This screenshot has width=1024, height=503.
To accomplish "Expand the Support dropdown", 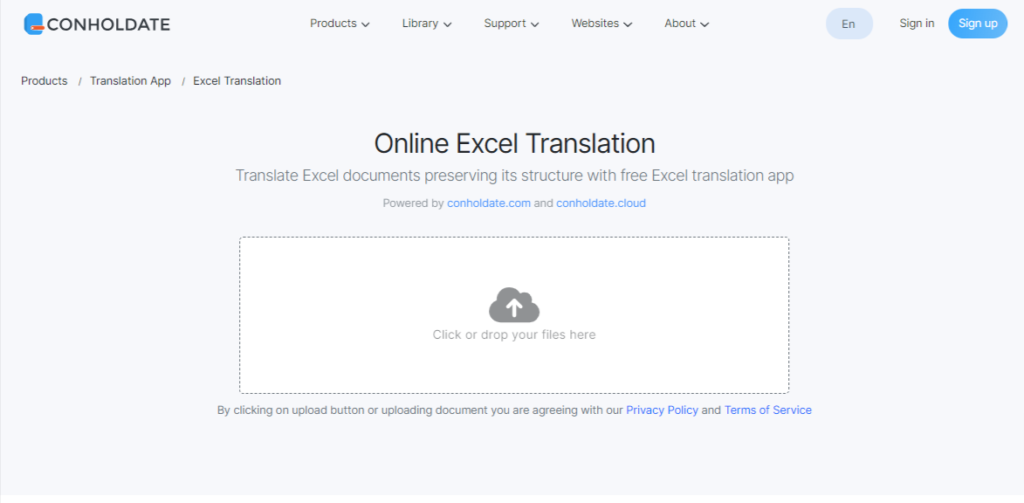I will point(511,23).
